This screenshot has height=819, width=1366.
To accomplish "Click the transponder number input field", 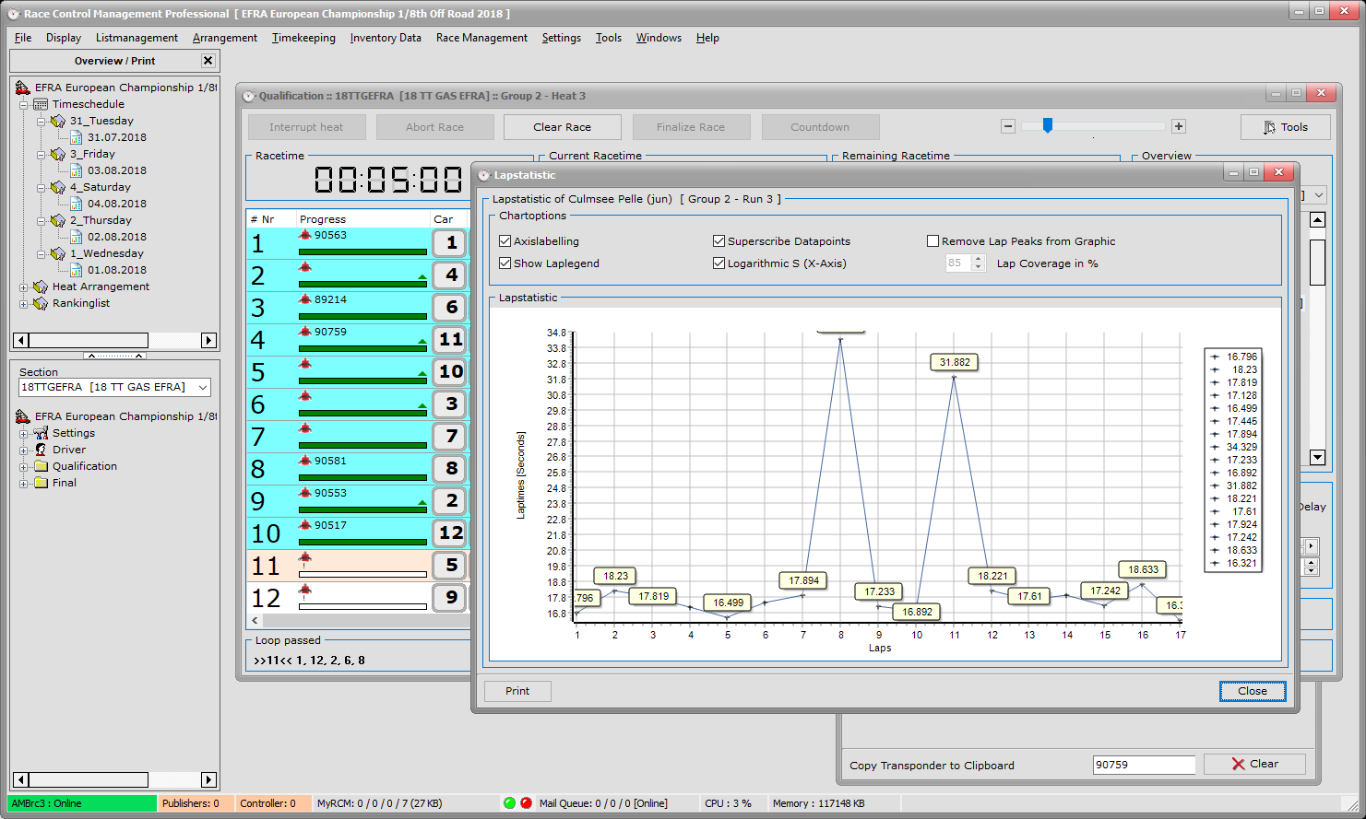I will tap(1143, 765).
